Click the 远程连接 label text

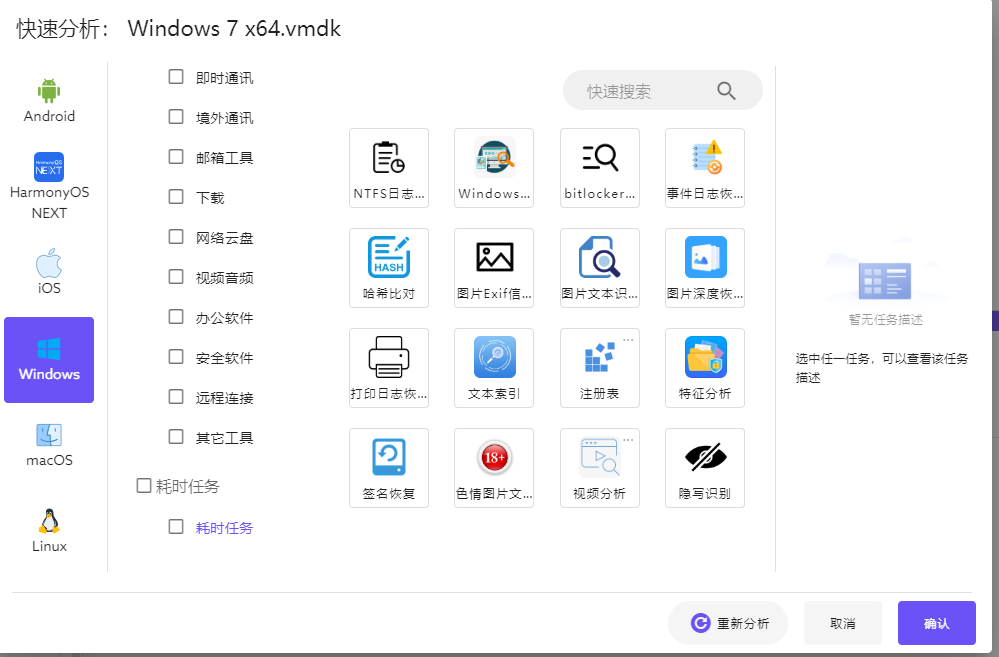coord(224,398)
